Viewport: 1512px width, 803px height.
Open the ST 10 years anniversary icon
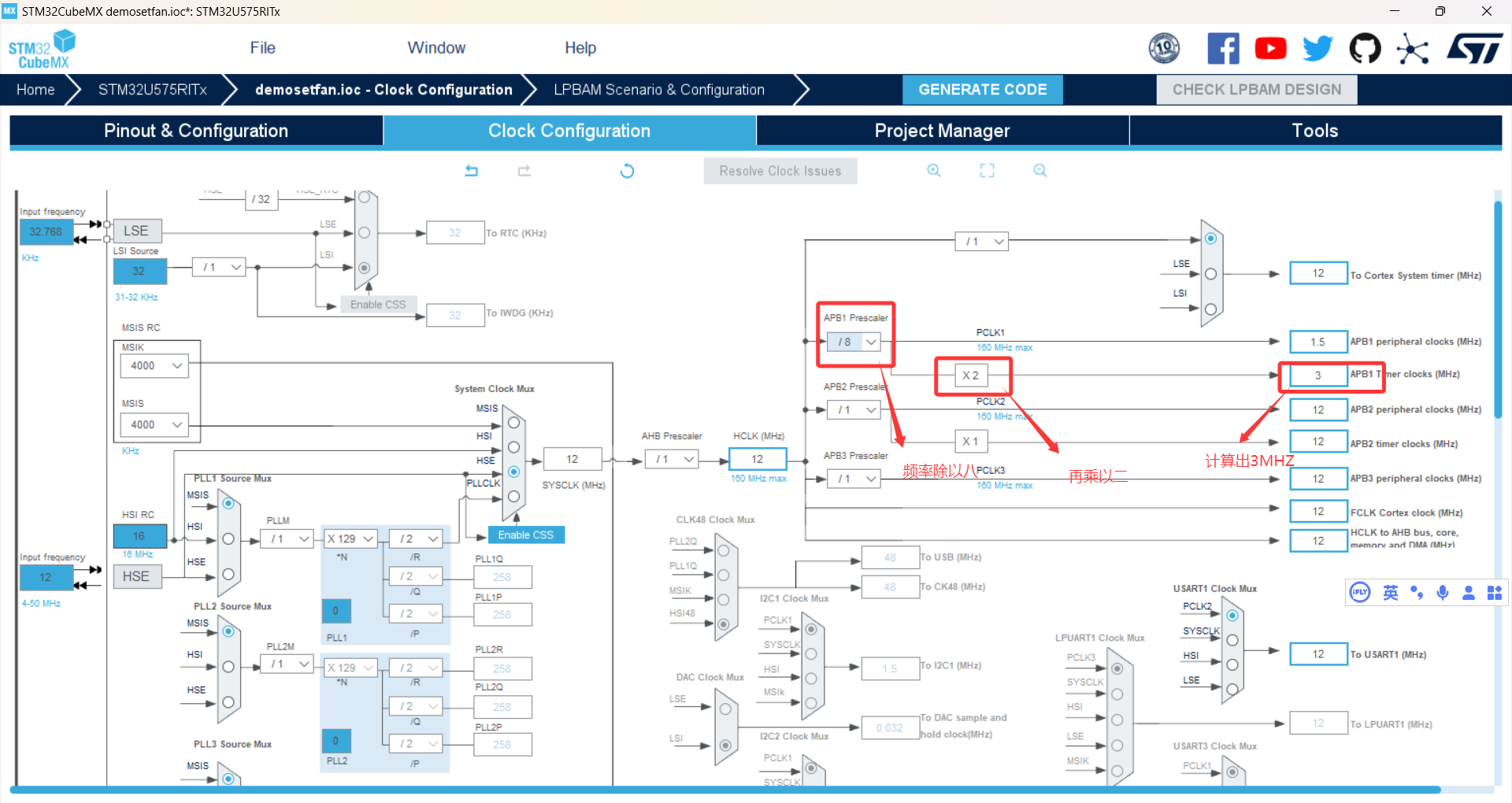(x=1164, y=49)
